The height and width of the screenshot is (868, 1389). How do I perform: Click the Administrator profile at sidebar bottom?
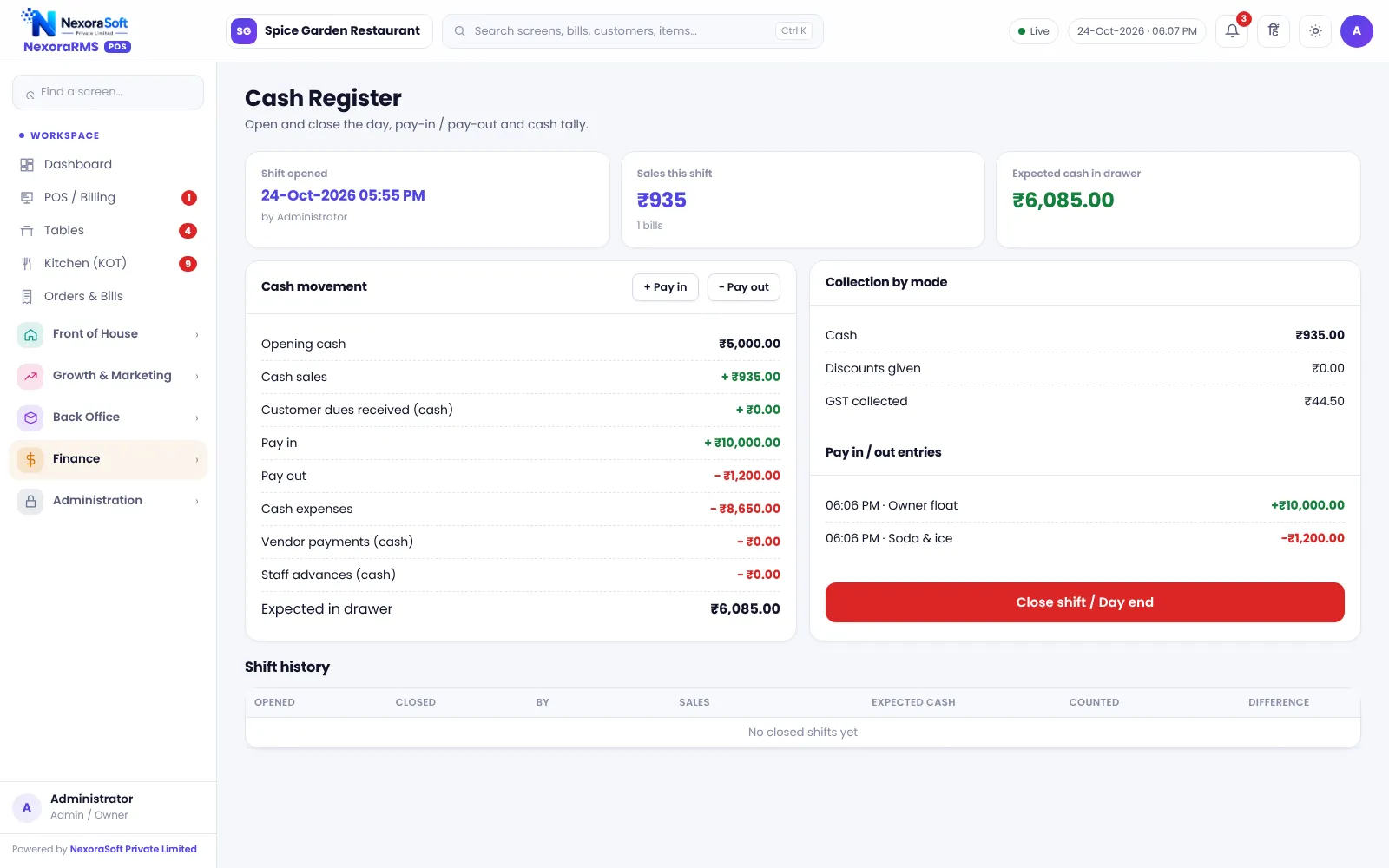point(108,807)
